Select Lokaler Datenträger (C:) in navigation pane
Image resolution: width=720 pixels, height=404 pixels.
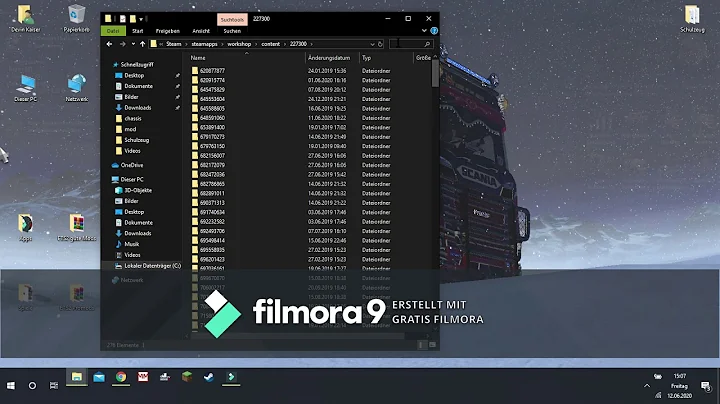tap(152, 266)
